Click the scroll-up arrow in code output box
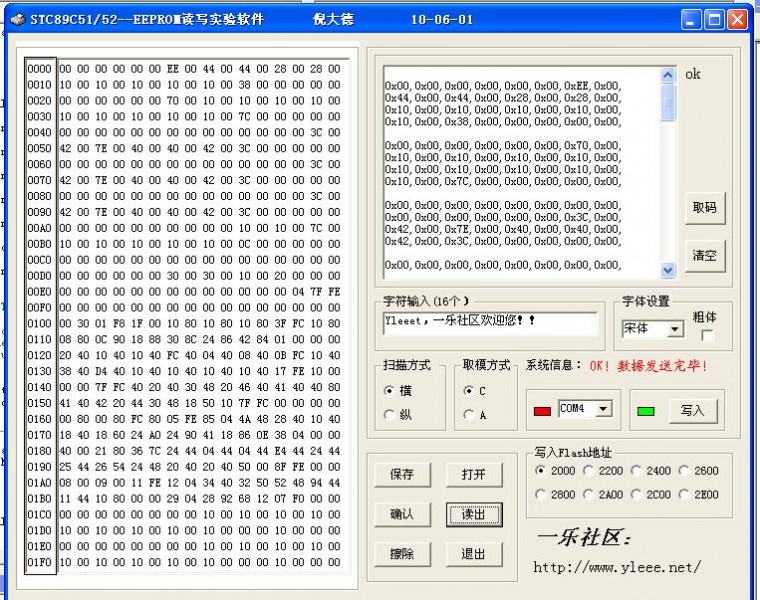Image resolution: width=760 pixels, height=600 pixels. [x=668, y=75]
